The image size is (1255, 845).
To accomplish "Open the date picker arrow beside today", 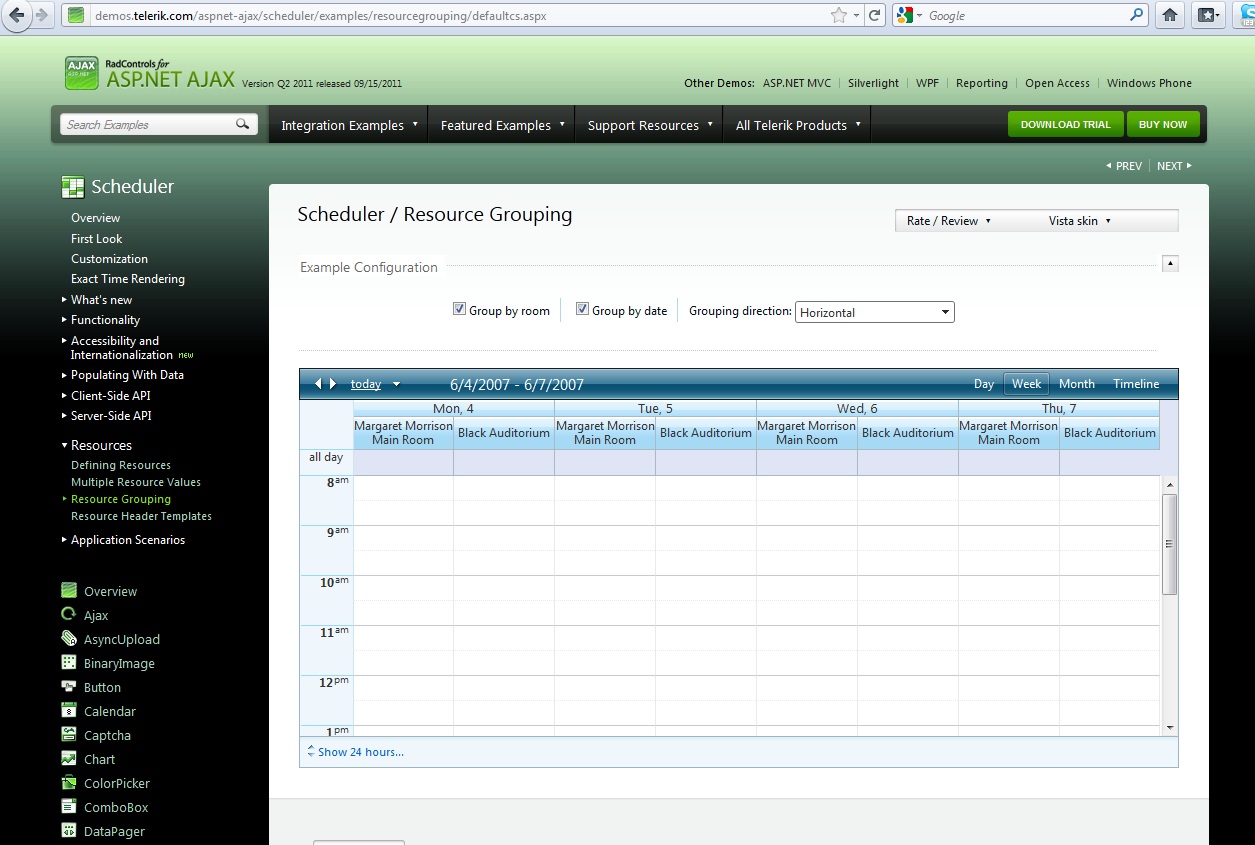I will click(396, 384).
